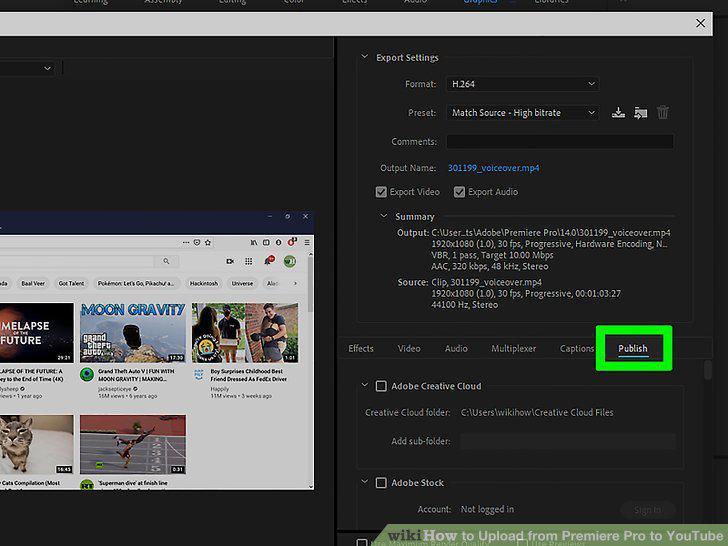Open the Preset dropdown Match Source - High bitrate

click(x=522, y=113)
